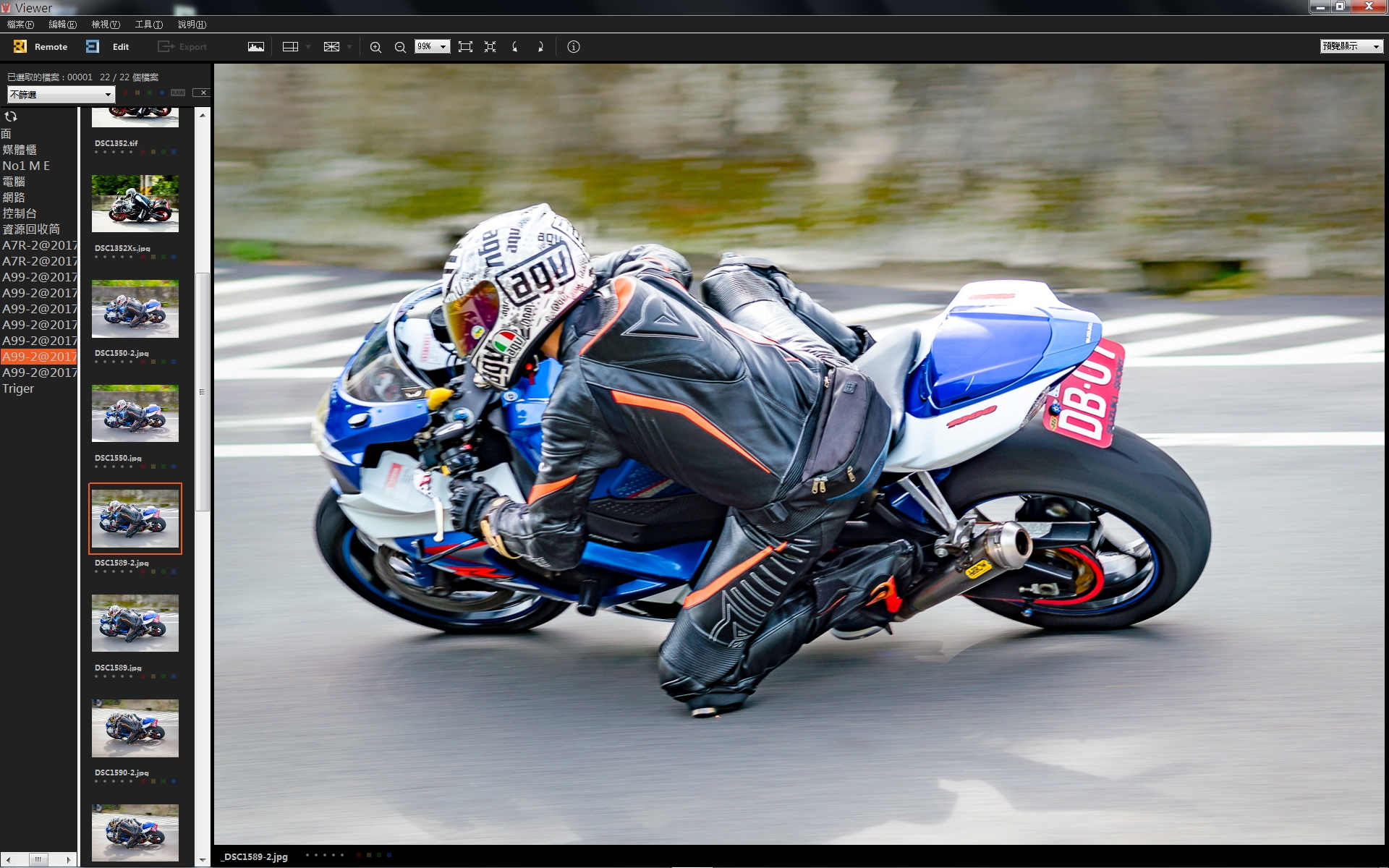The image size is (1389, 868).
Task: Zoom out of the image
Action: (x=400, y=47)
